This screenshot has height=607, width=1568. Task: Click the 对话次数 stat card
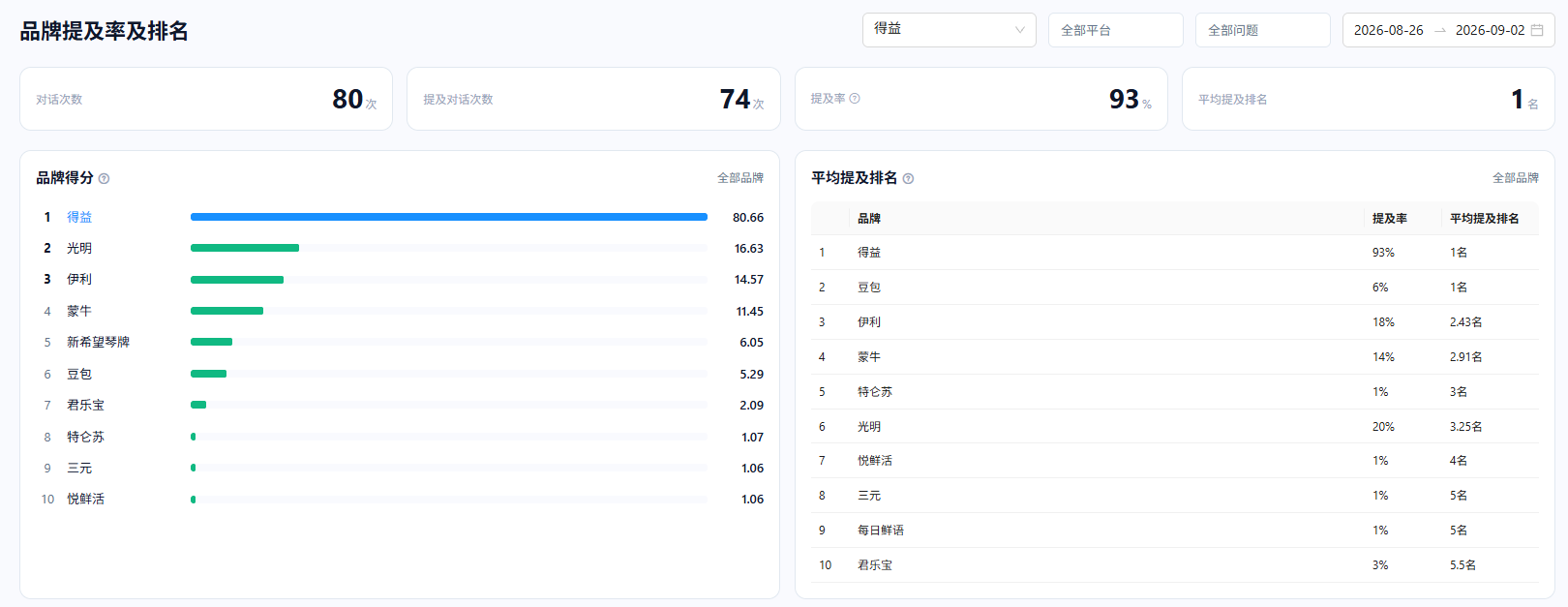tap(206, 99)
